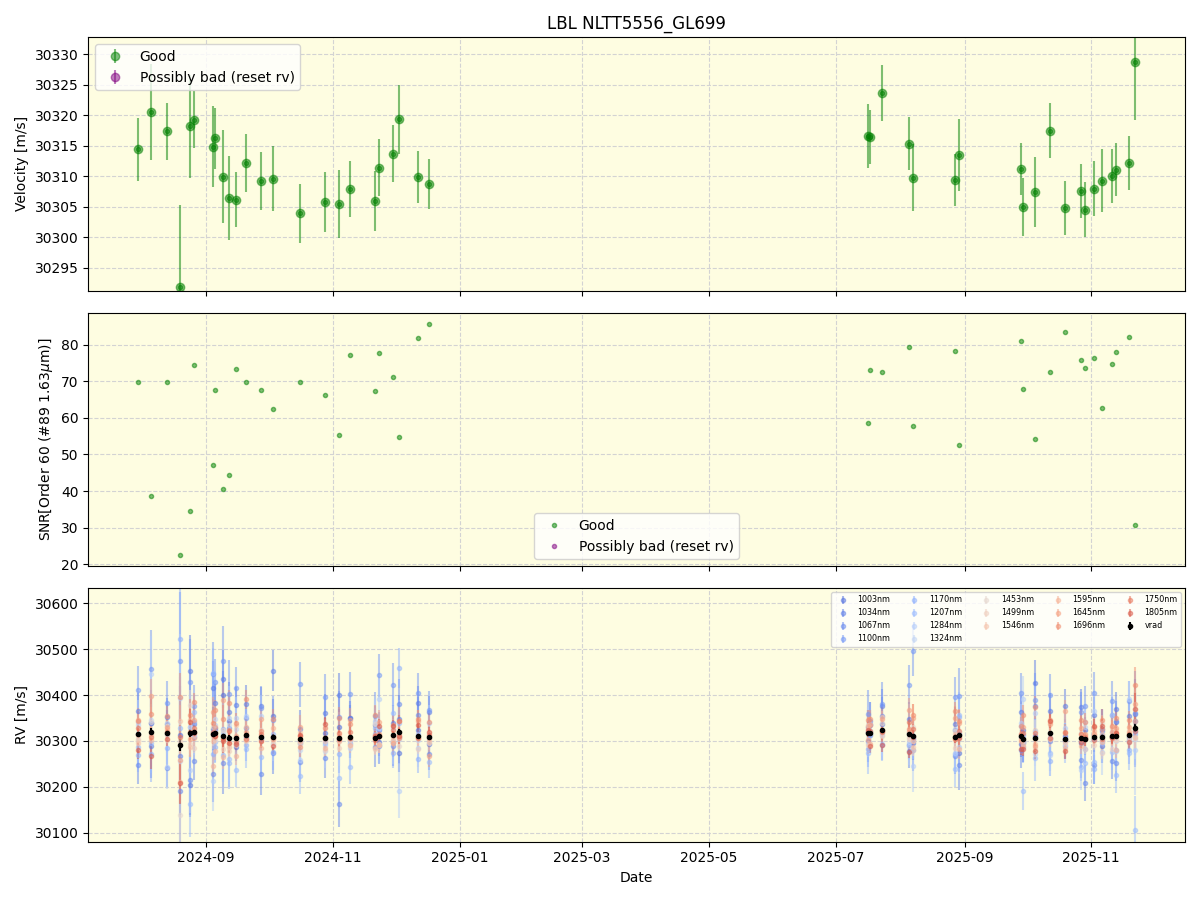Click the '1645nm' legend entry
Viewport: 1200px width, 900px height.
[1080, 612]
